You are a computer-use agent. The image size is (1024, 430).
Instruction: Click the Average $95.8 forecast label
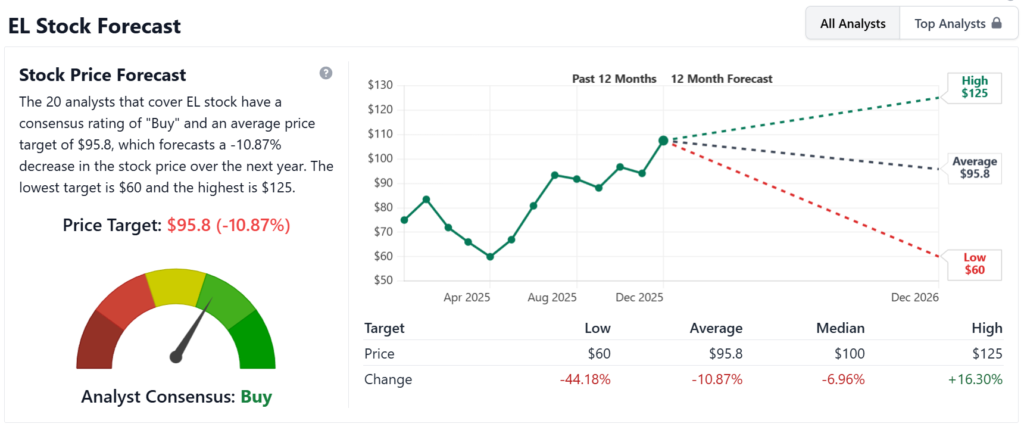[x=975, y=169]
